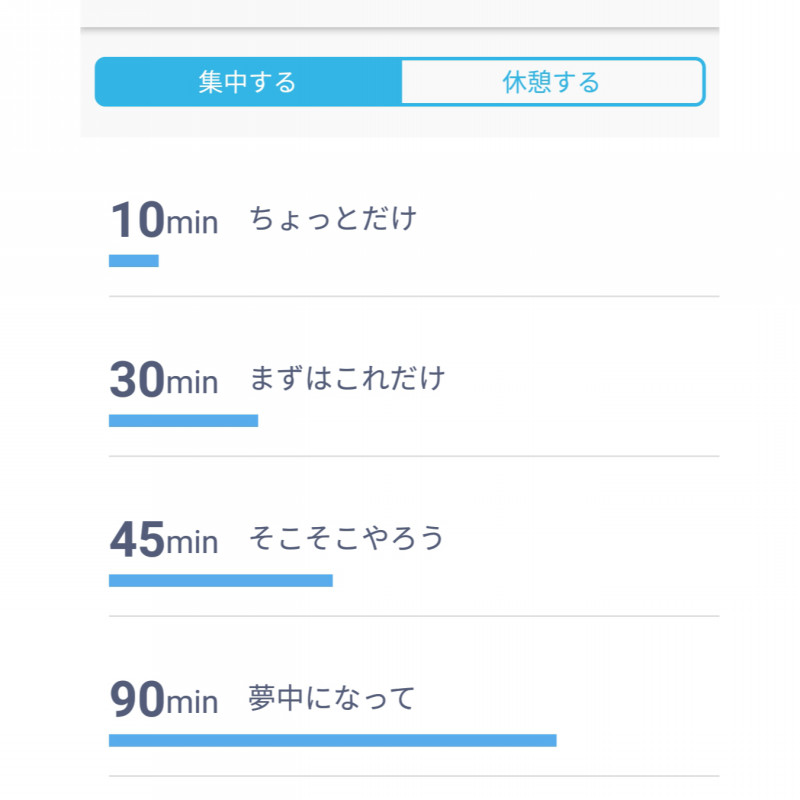Click the divider line below the 10min row
Viewport: 800px width, 800px height.
(x=414, y=296)
